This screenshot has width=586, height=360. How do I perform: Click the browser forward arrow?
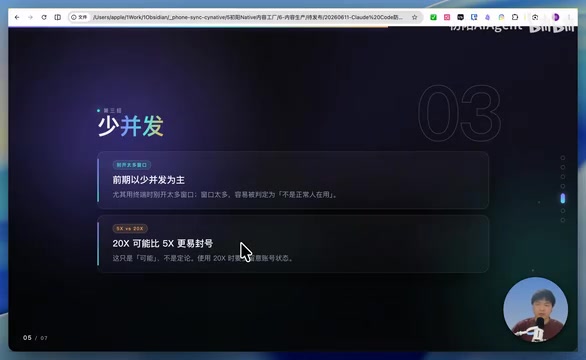point(30,17)
